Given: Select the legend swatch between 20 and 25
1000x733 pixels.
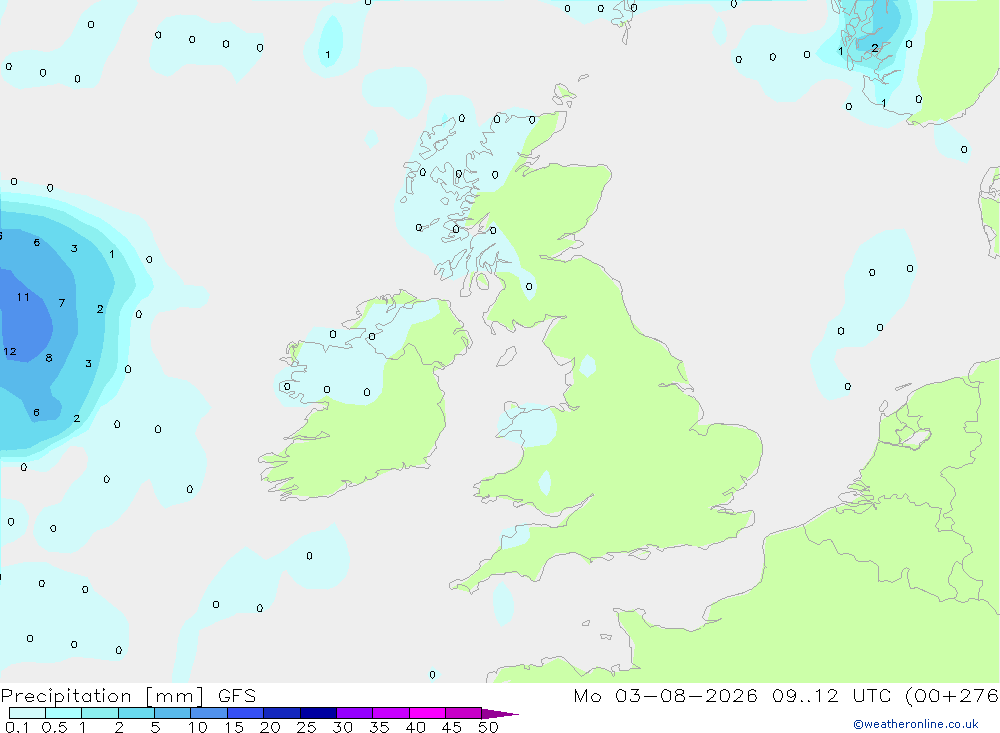Looking at the screenshot, I should coord(281,713).
